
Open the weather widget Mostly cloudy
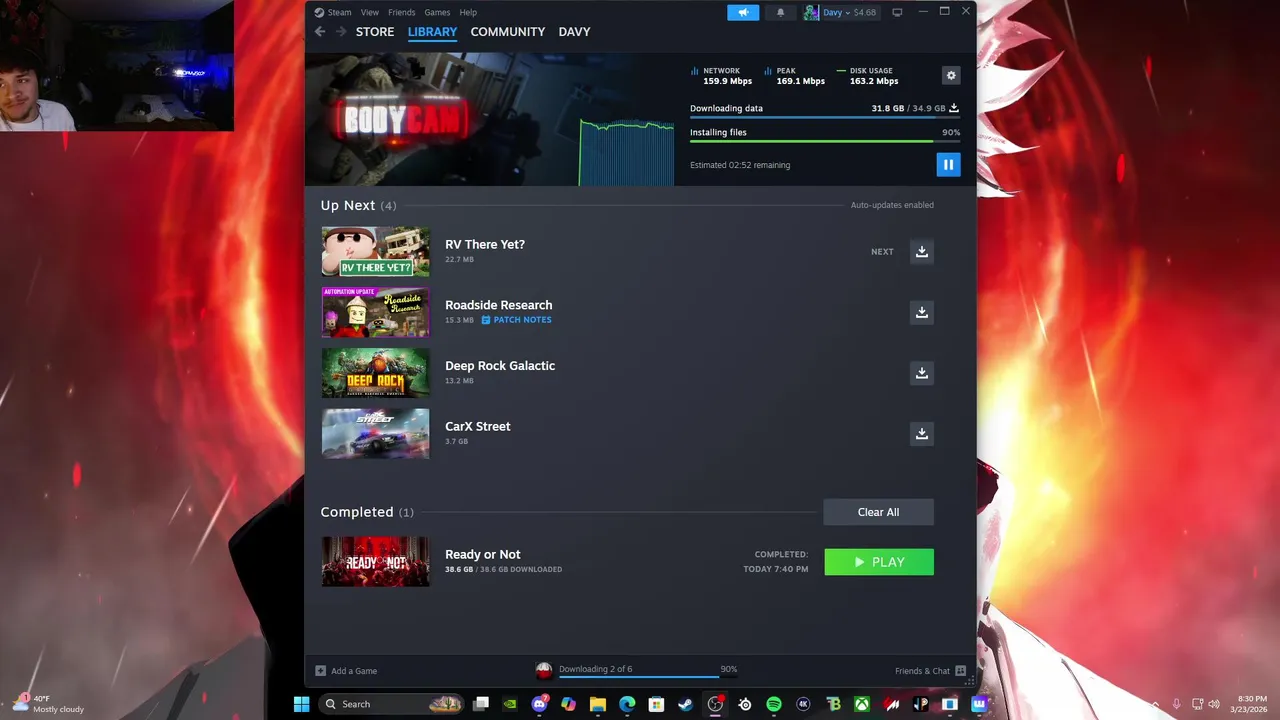click(47, 704)
